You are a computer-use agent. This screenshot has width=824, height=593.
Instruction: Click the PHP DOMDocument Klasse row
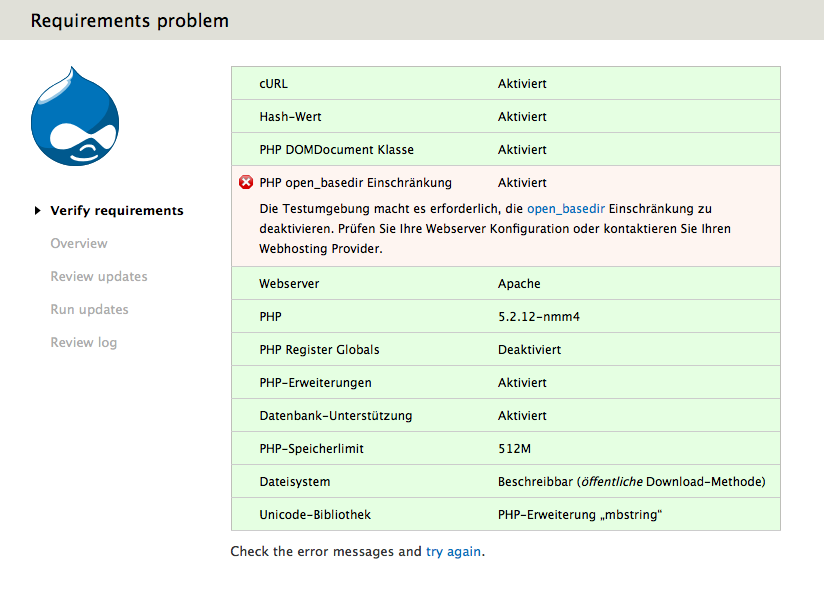coord(505,150)
